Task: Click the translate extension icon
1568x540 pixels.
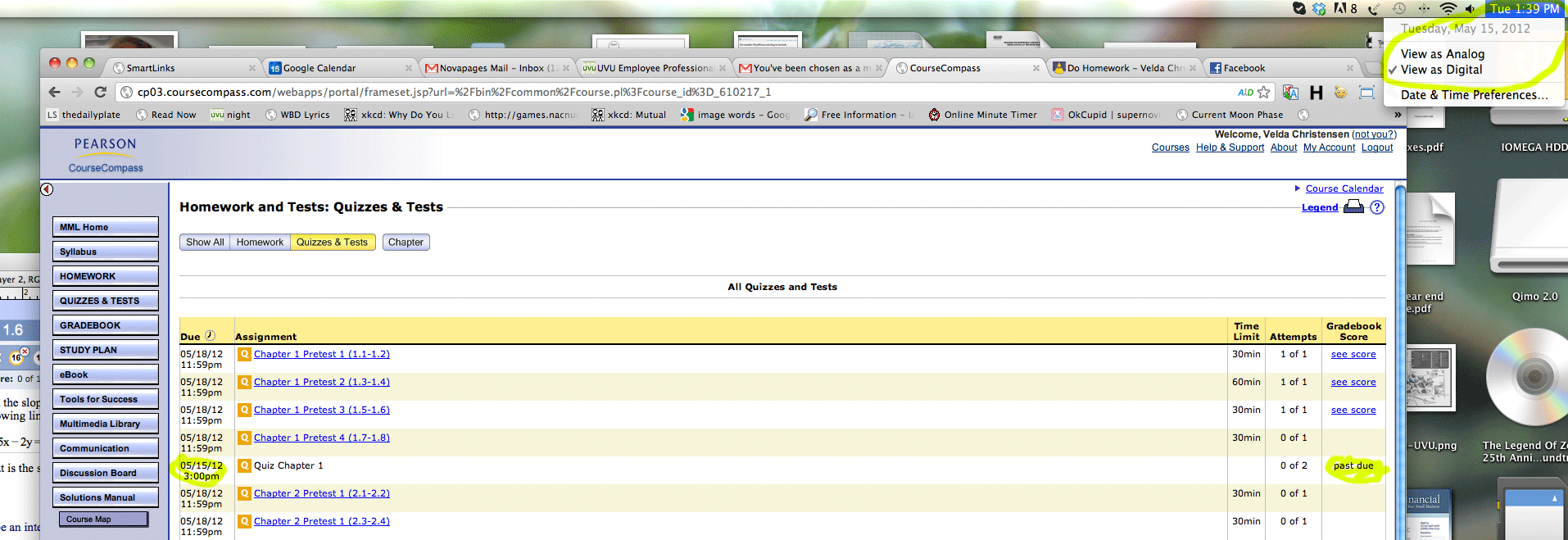Action: click(1291, 92)
